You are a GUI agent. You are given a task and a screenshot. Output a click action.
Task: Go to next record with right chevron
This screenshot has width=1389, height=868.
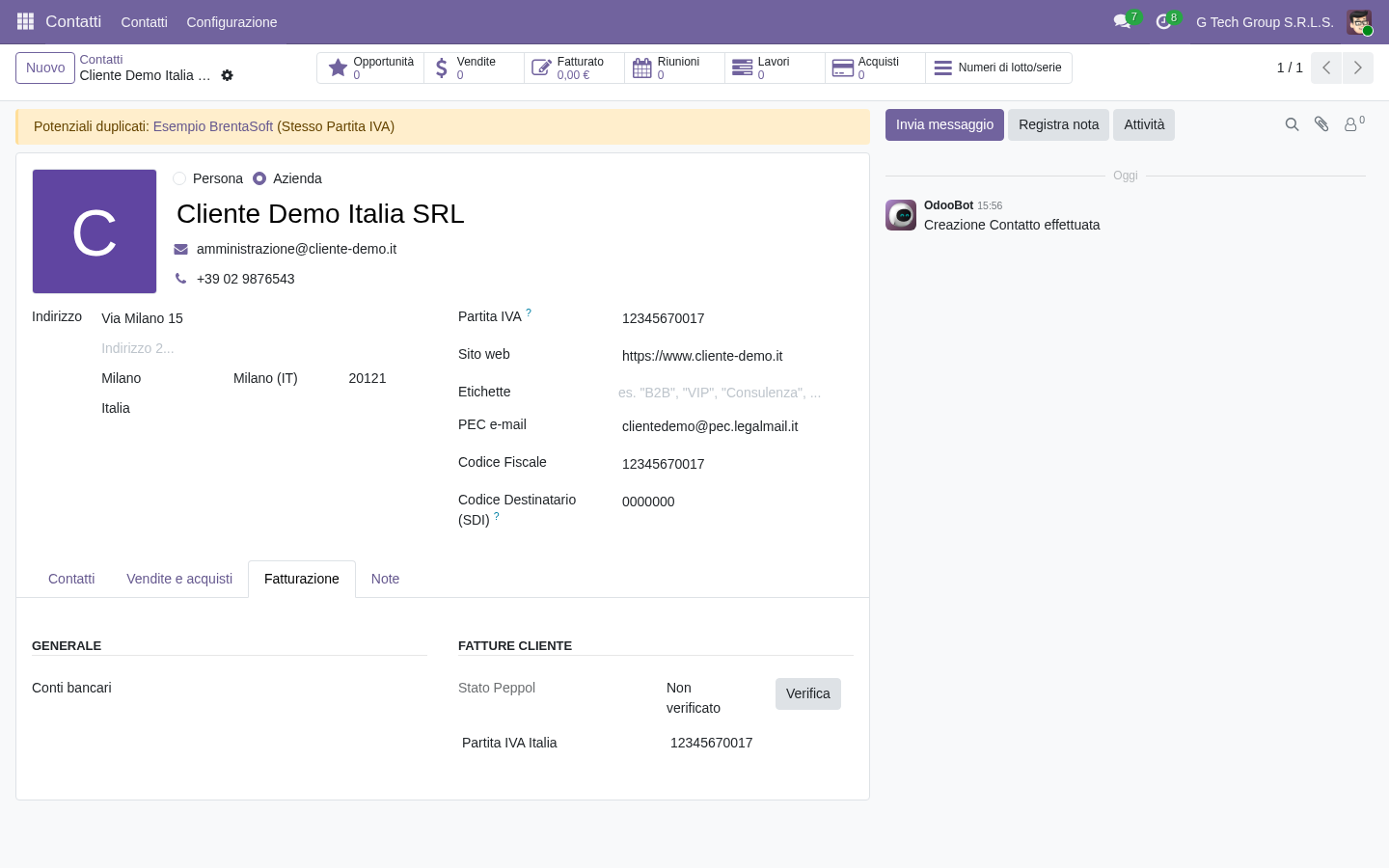[1358, 68]
